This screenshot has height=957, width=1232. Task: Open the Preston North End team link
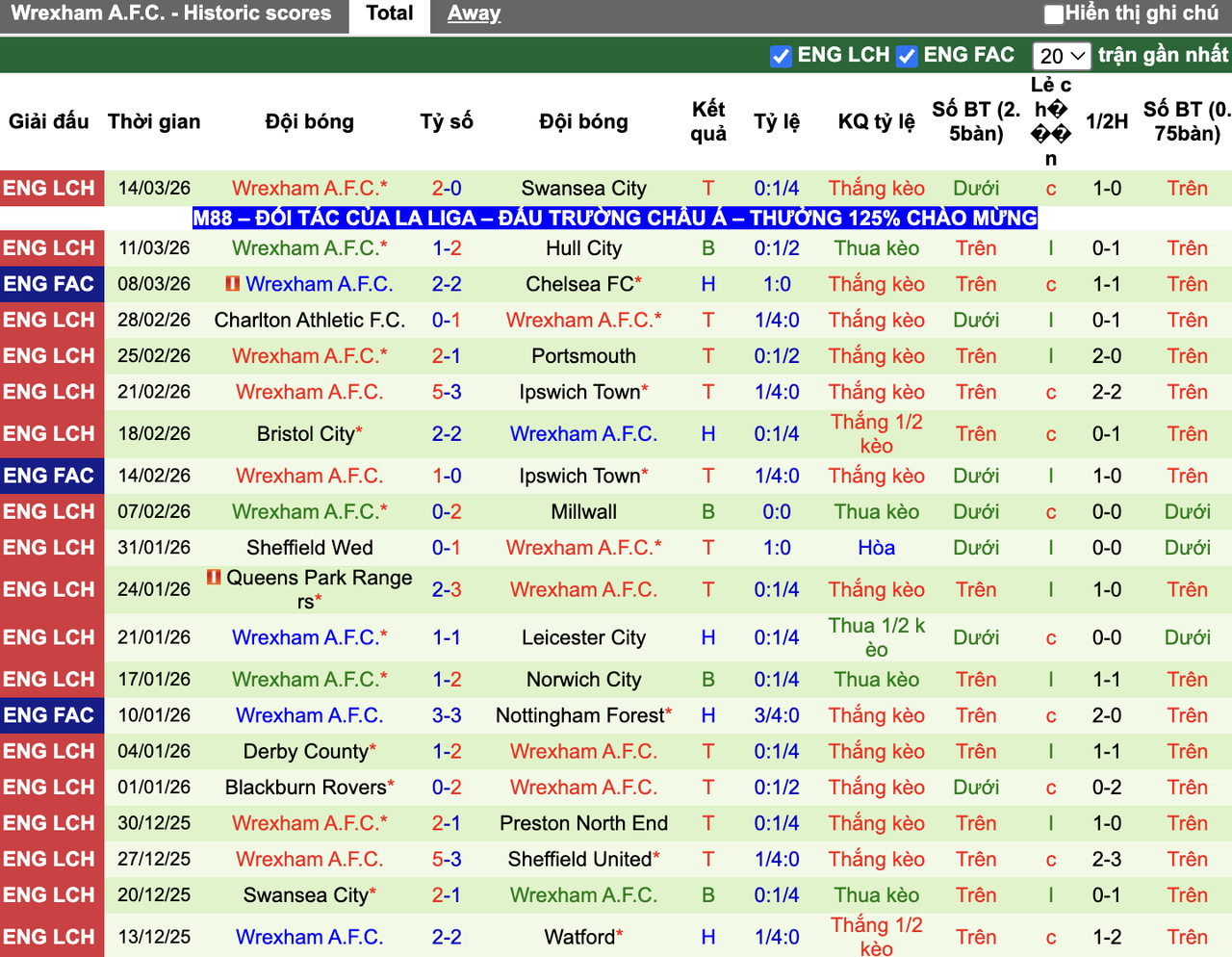coord(584,823)
